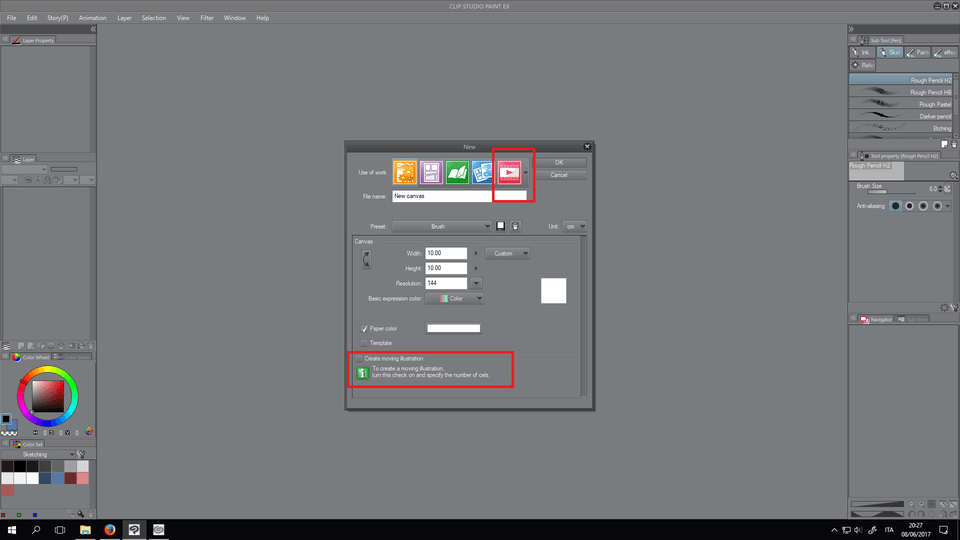Enable the Template checkbox
This screenshot has width=960, height=540.
(x=364, y=342)
